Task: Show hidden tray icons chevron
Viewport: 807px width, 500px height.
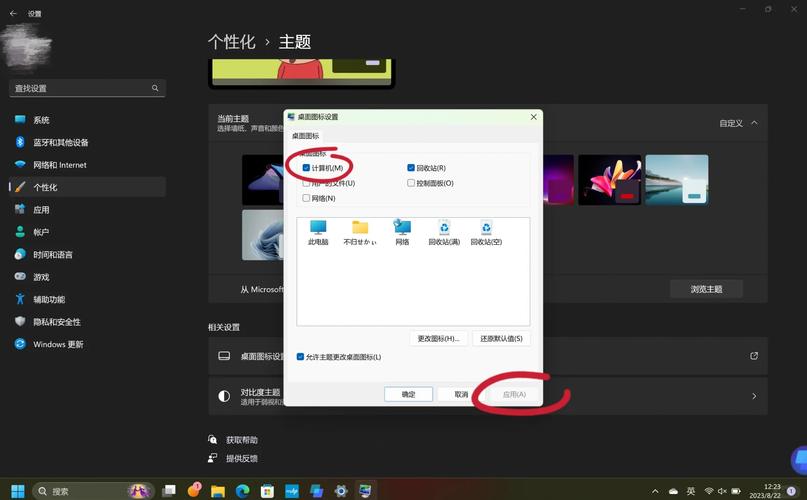Action: pos(655,491)
